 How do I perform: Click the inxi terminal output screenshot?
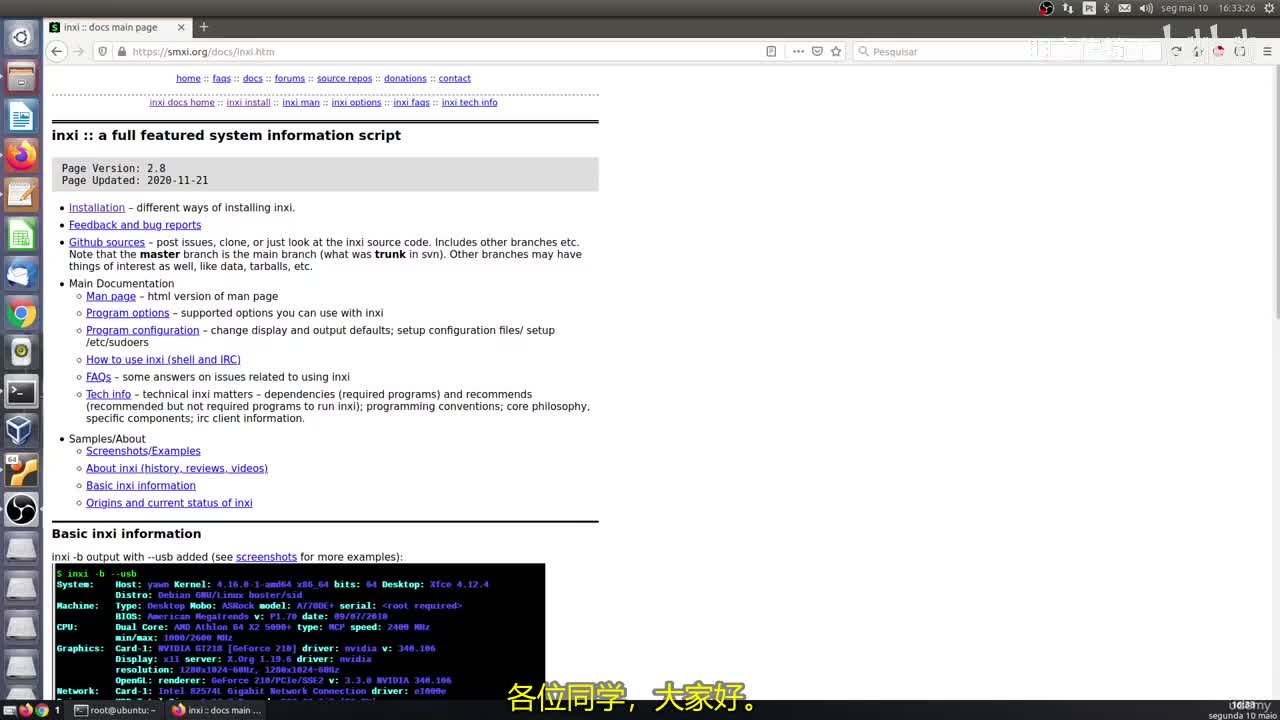[299, 632]
